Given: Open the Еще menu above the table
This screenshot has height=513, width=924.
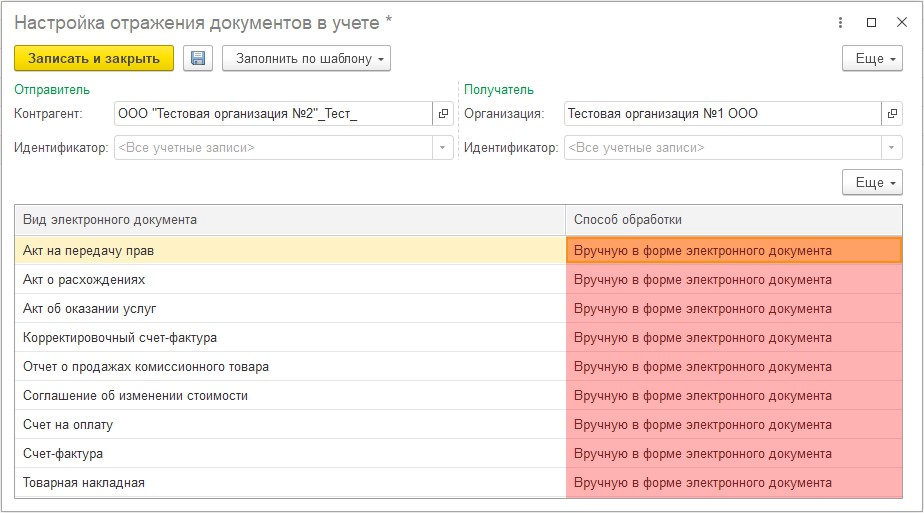Looking at the screenshot, I should pos(872,183).
